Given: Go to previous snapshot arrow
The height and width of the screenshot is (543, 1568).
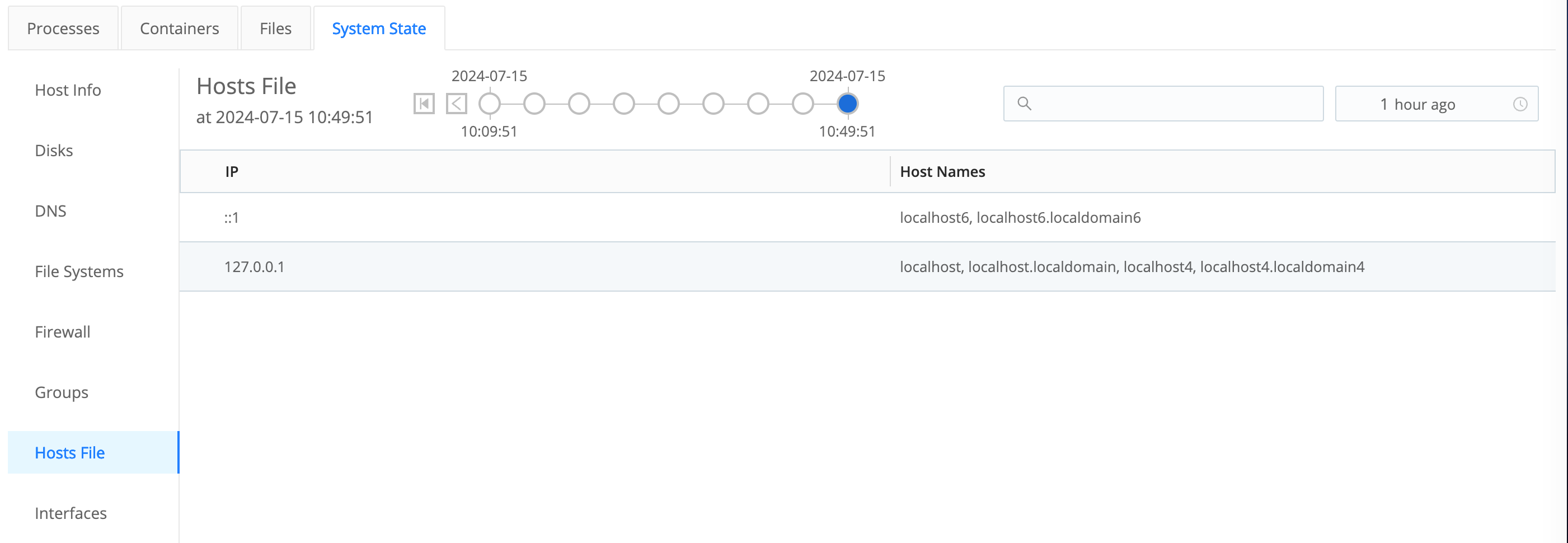Looking at the screenshot, I should point(457,104).
